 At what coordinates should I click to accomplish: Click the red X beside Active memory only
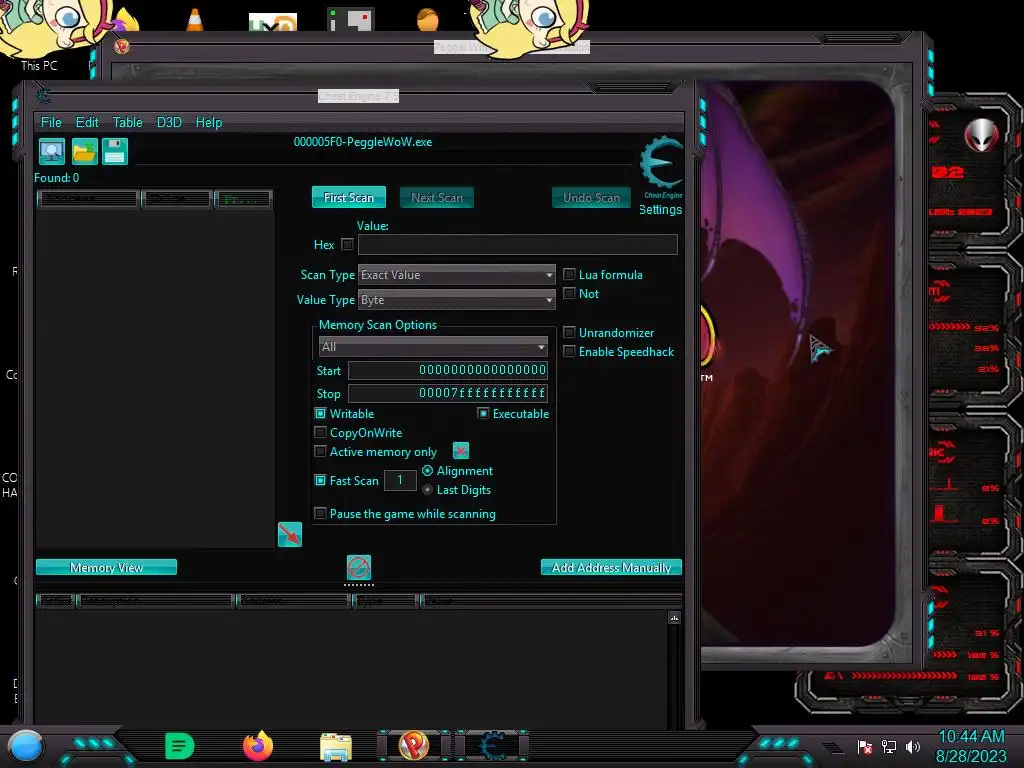pos(460,451)
